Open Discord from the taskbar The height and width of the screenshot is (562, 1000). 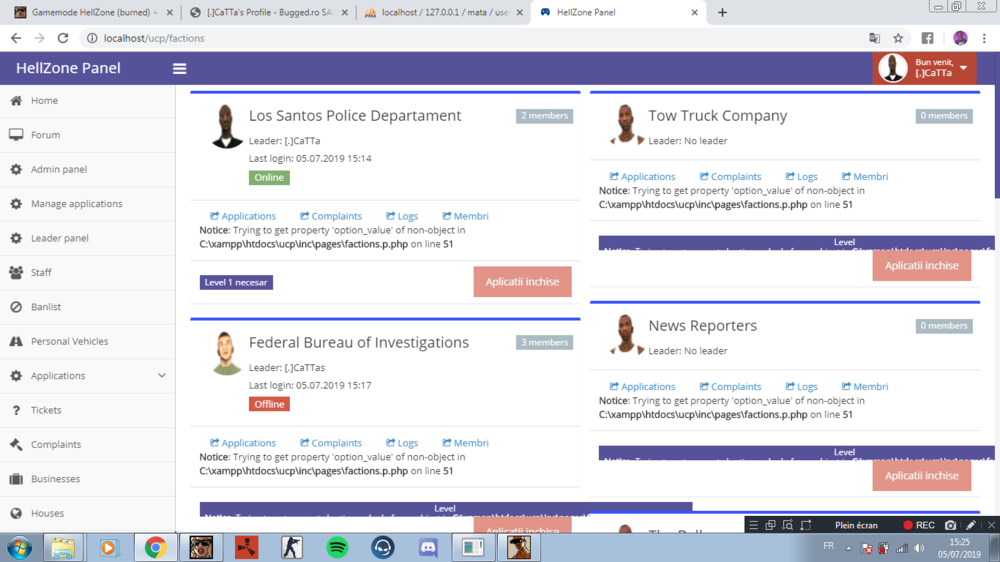428,548
